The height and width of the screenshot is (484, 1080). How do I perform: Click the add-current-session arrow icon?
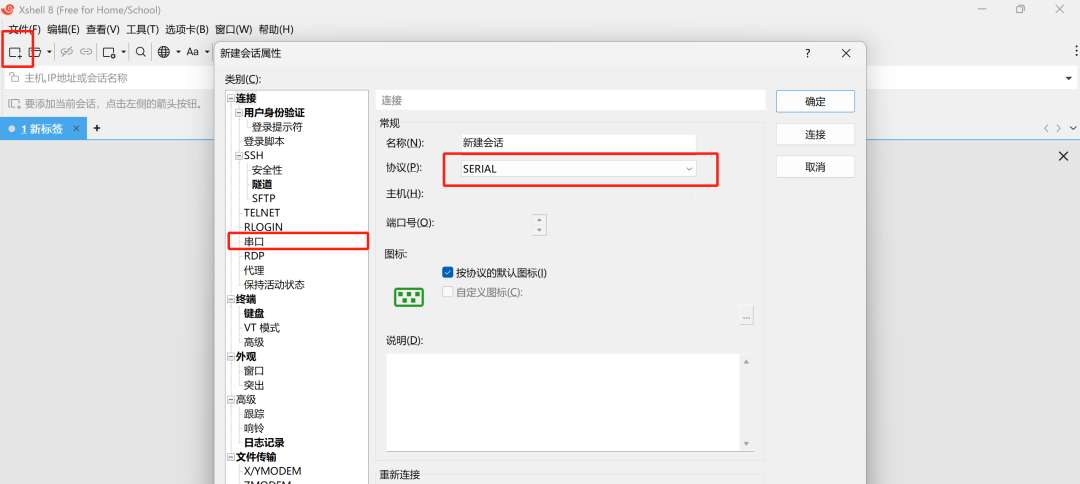(x=14, y=104)
